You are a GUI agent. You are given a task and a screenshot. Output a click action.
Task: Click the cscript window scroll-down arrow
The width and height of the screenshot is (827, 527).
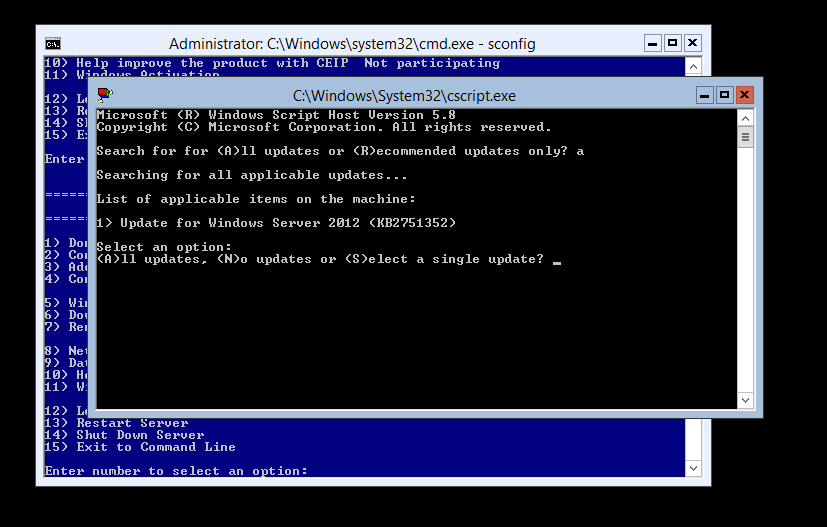click(745, 400)
